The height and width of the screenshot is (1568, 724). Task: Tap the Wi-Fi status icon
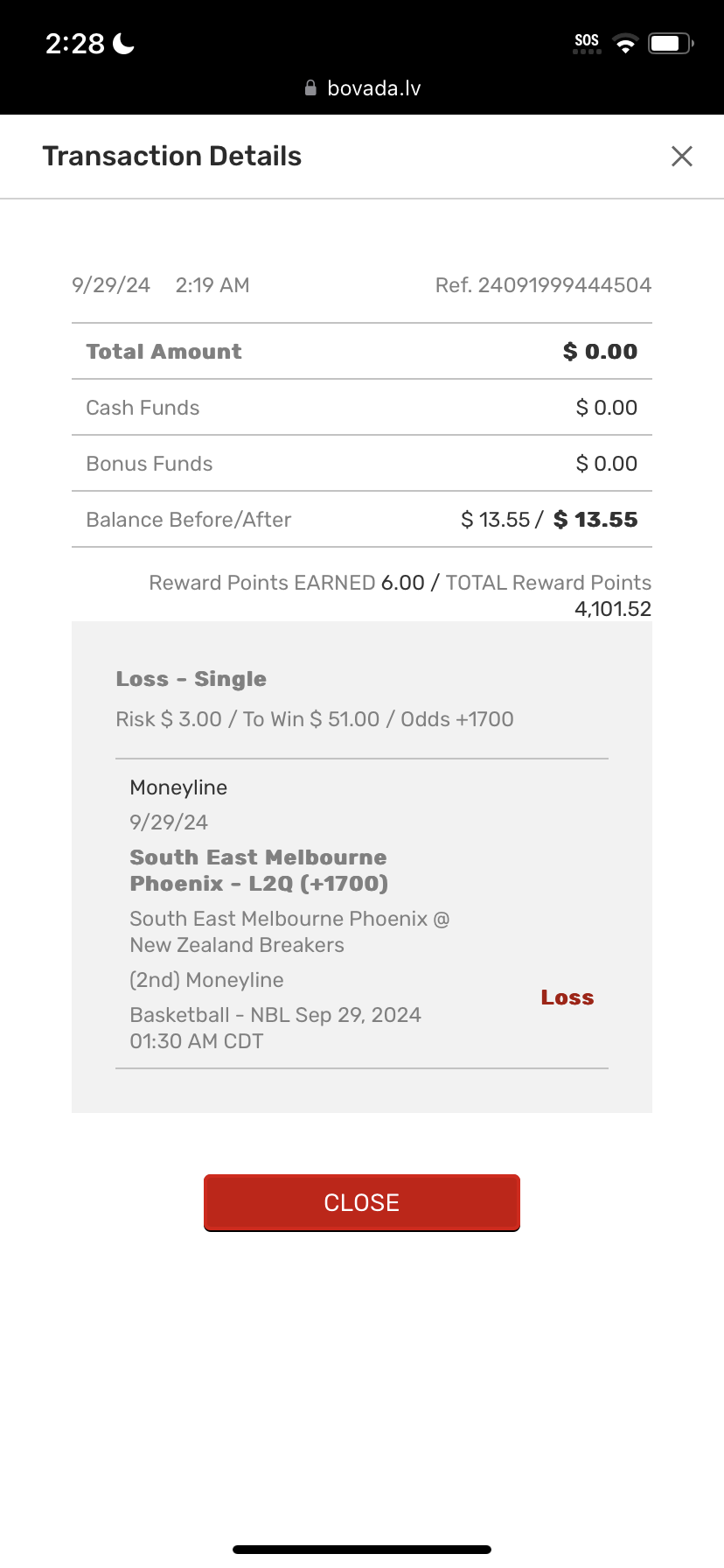tap(625, 44)
